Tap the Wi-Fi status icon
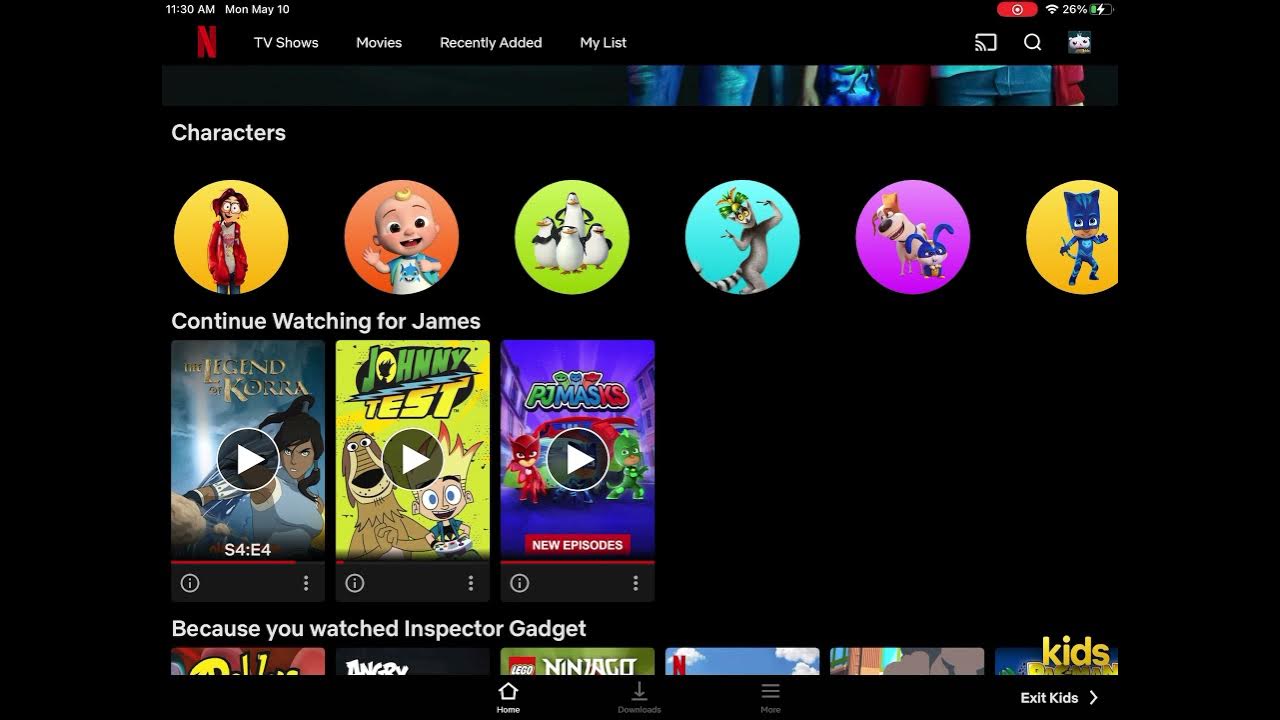 1051,9
